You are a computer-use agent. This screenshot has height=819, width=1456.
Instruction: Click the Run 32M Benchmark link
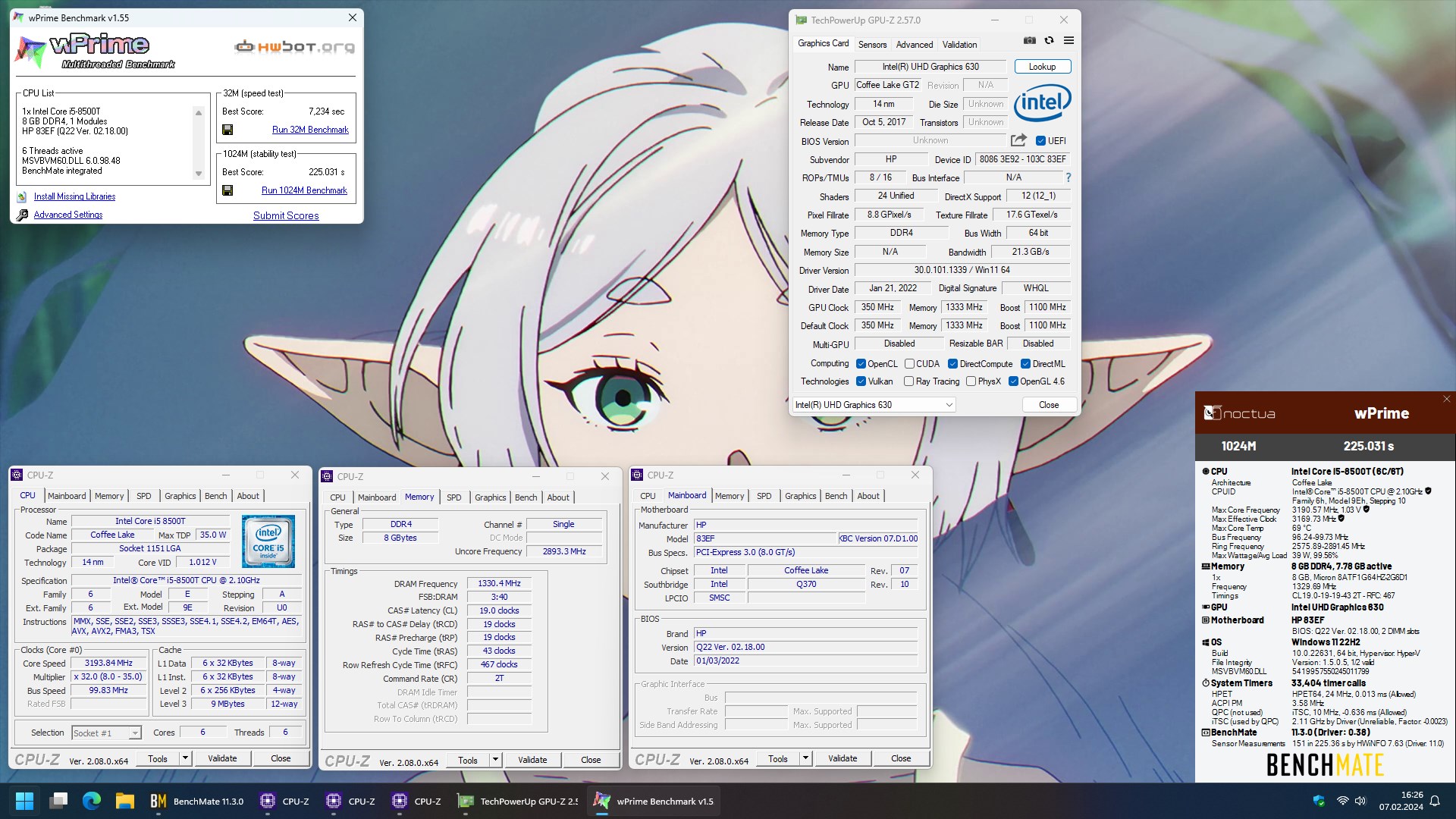[310, 130]
